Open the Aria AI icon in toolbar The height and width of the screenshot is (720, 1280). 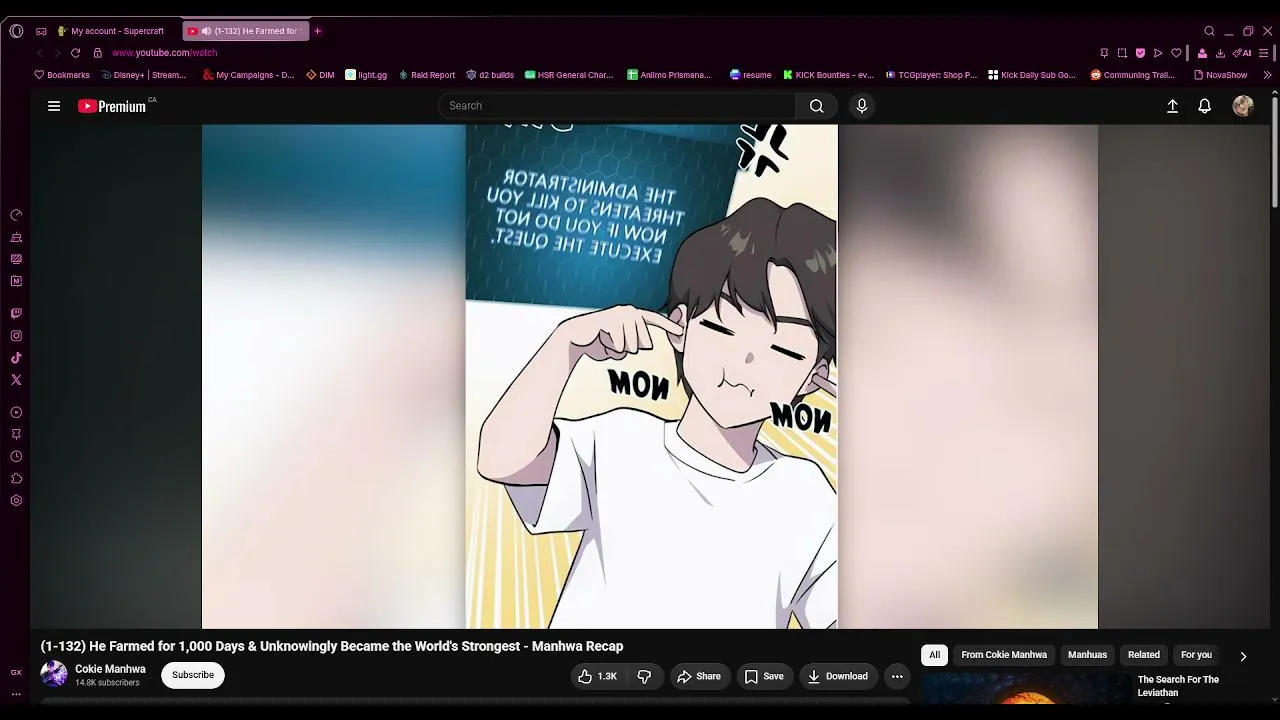[1243, 53]
